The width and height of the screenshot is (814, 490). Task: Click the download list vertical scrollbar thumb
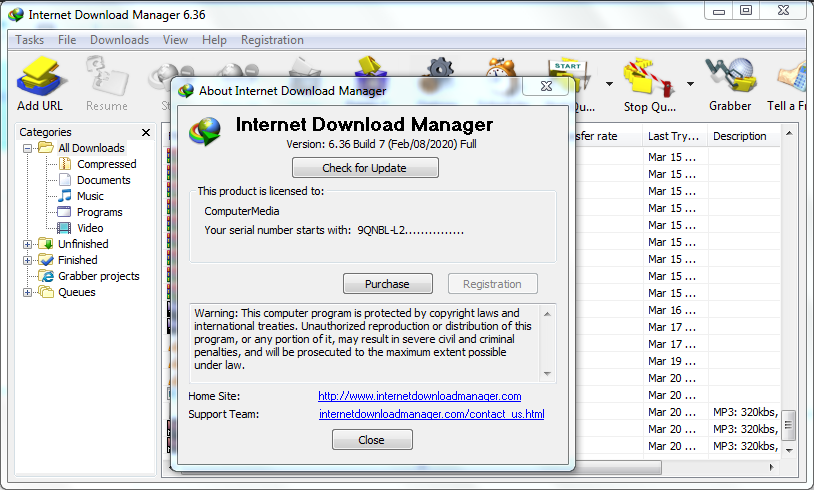click(x=789, y=425)
